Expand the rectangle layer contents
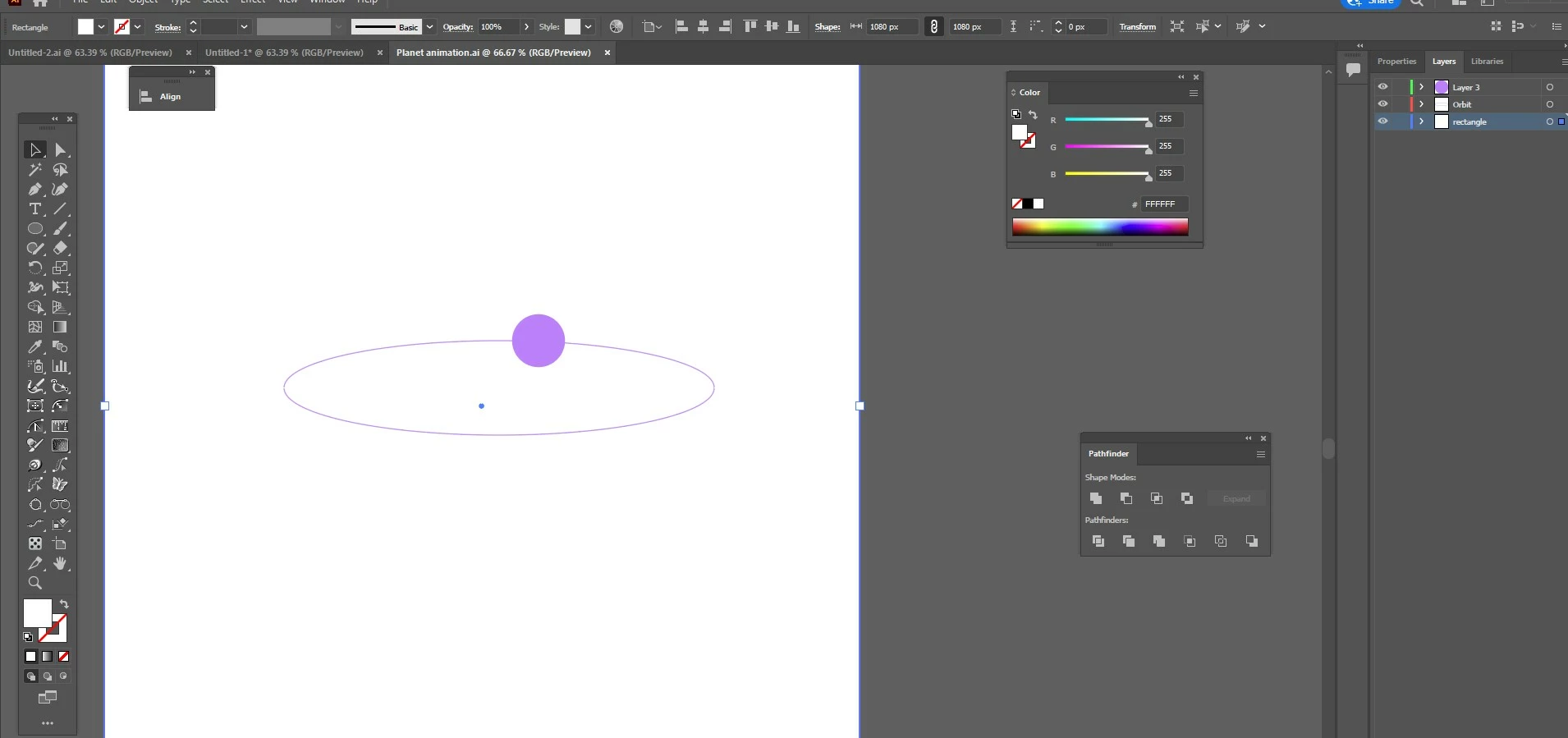 1422,121
